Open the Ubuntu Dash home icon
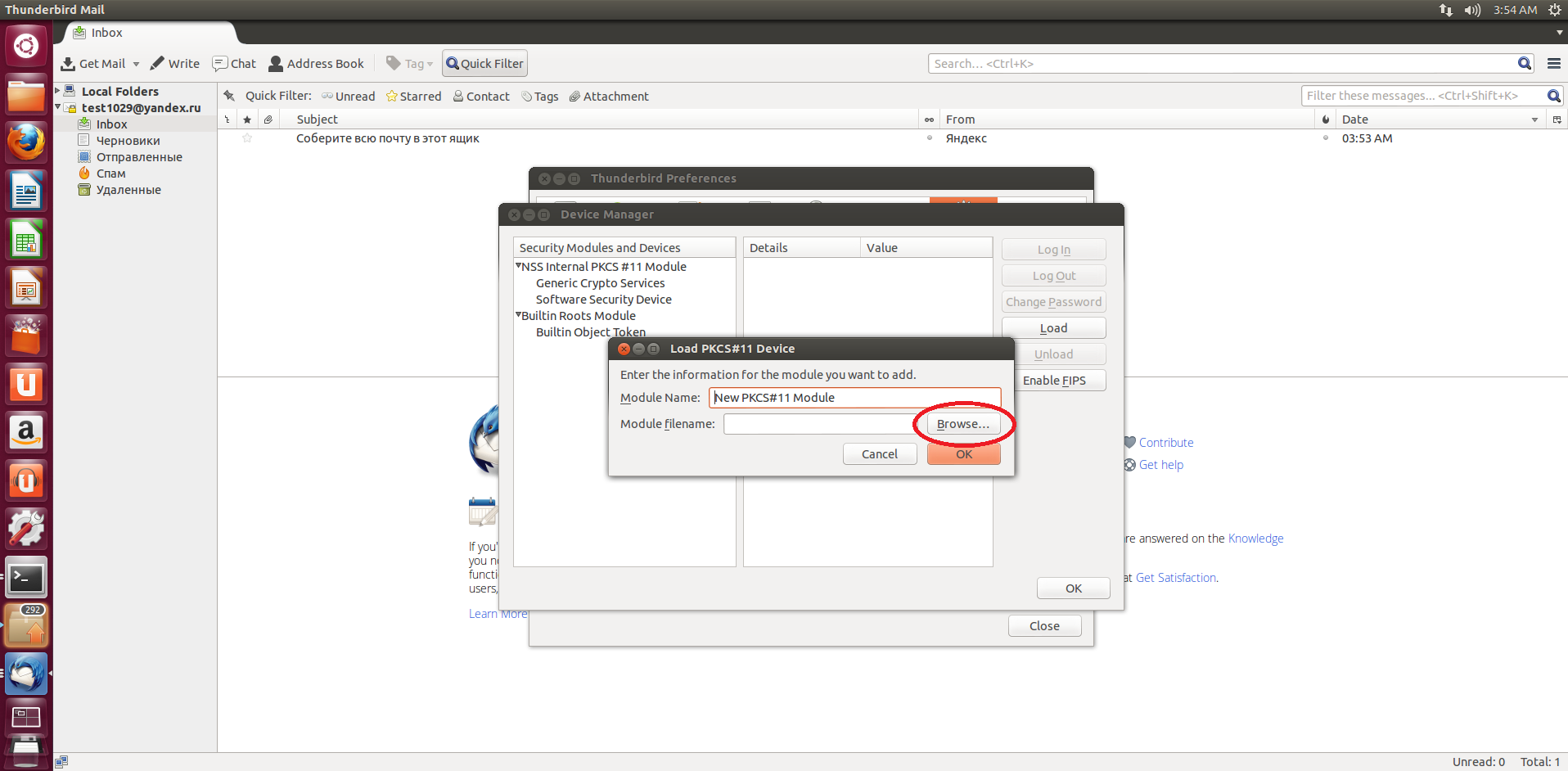Viewport: 1568px width, 771px height. pyautogui.click(x=26, y=46)
